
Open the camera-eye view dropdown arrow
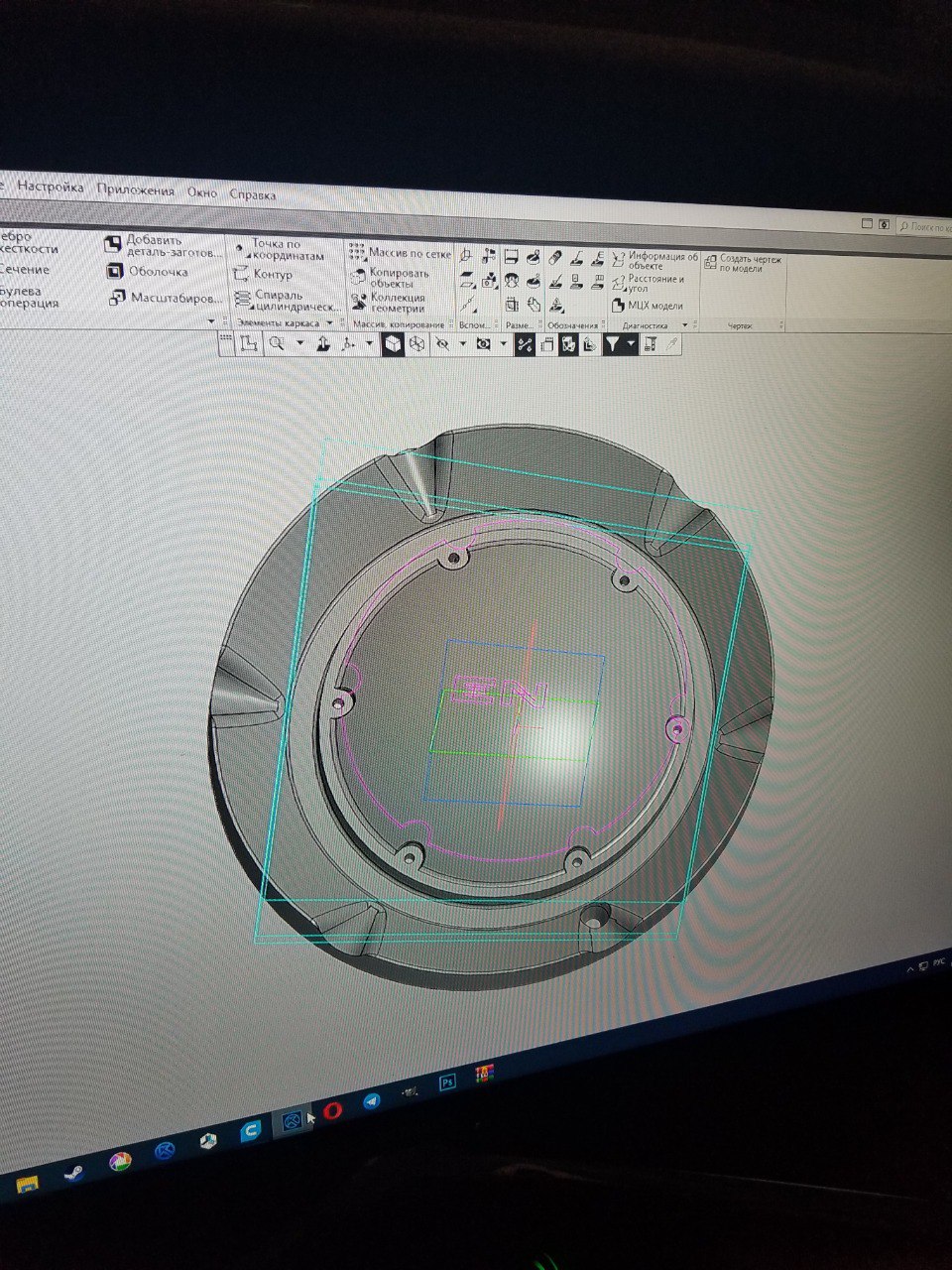coord(504,344)
